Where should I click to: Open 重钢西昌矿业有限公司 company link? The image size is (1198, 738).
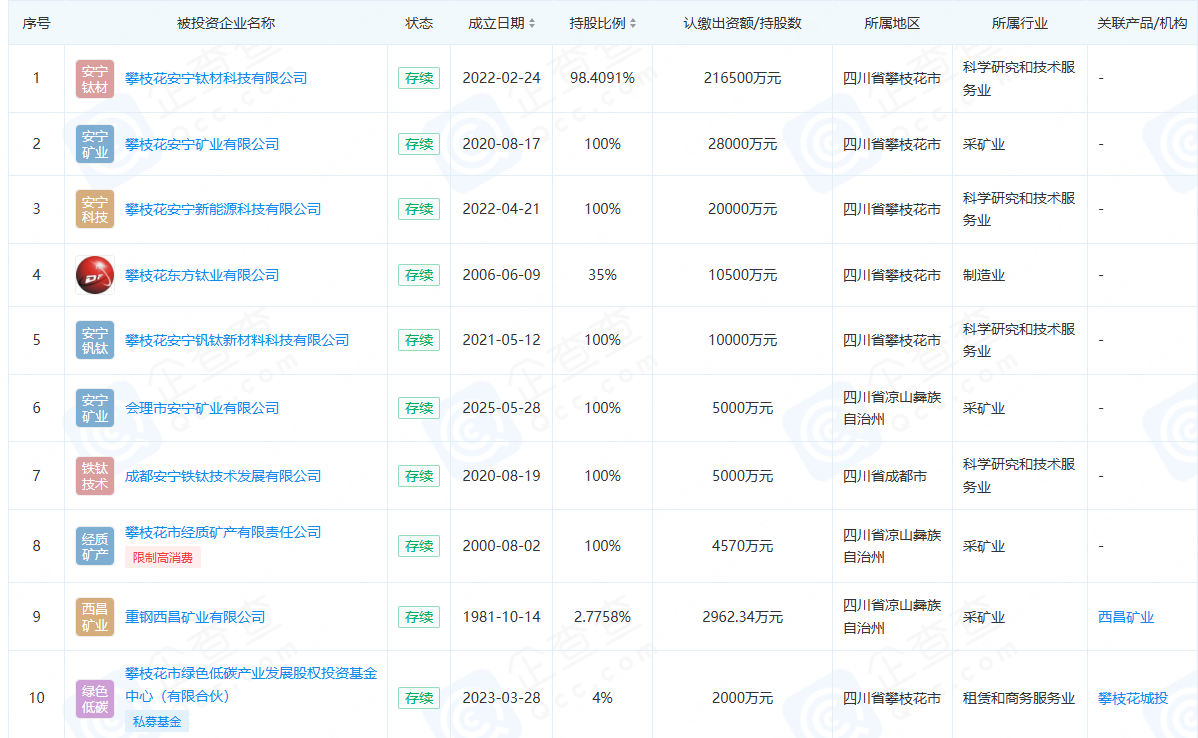(195, 617)
